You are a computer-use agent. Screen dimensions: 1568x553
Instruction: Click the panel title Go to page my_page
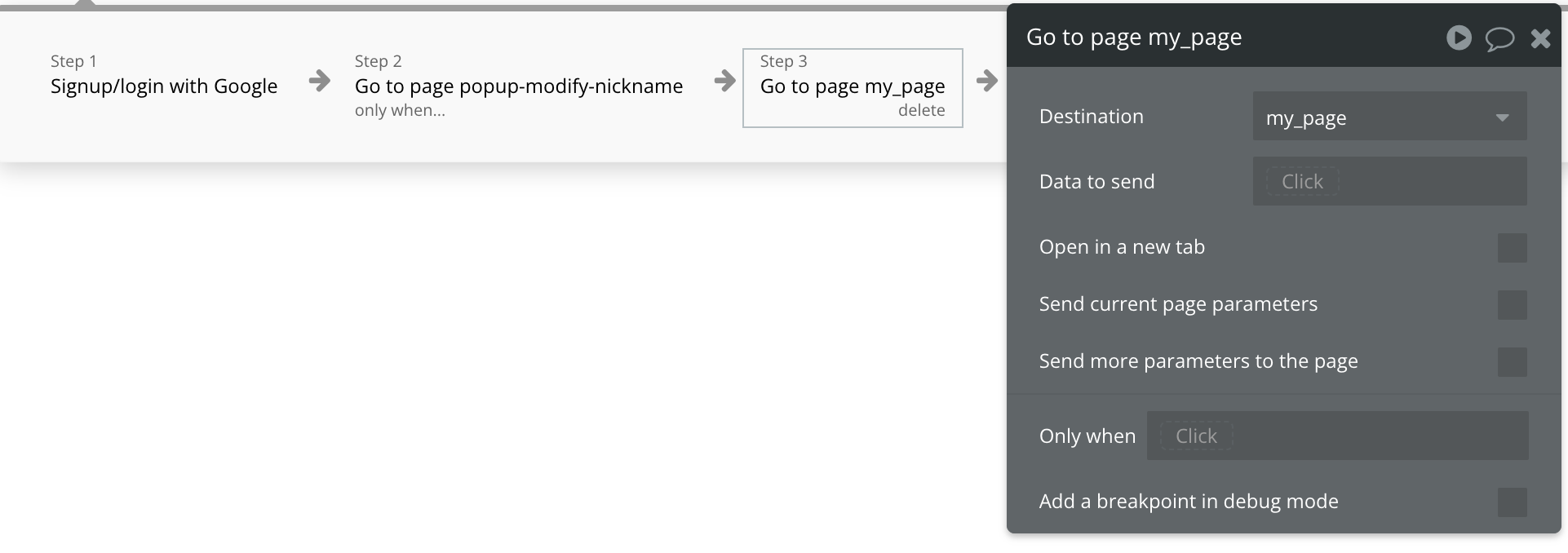(x=1133, y=38)
